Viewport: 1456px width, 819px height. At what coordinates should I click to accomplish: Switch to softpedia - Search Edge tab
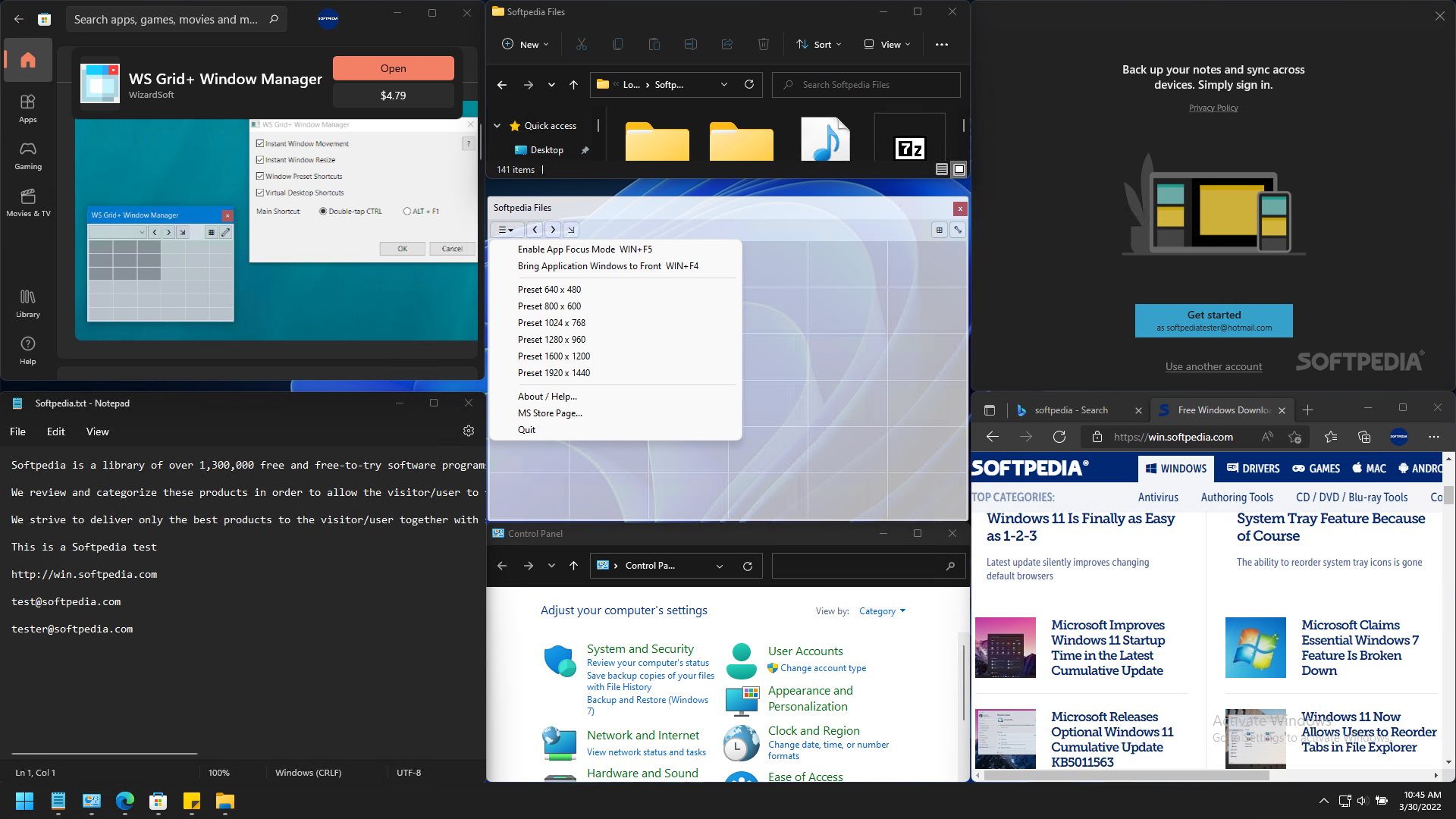[1071, 410]
